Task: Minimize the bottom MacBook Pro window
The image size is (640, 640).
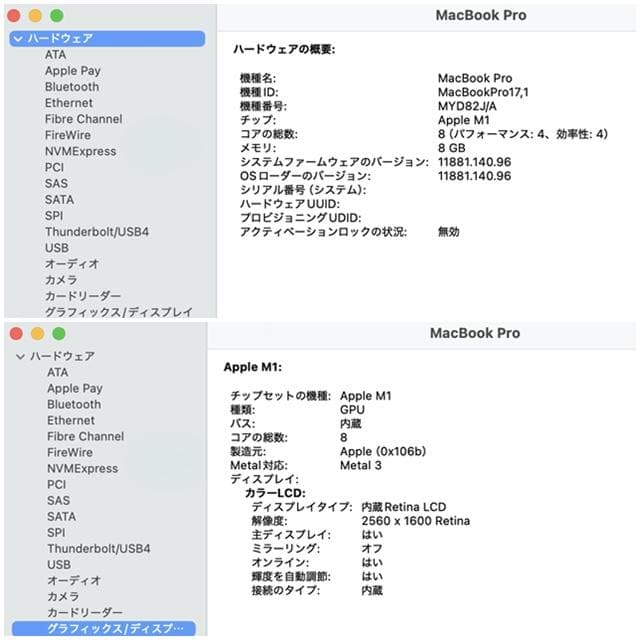Action: (38, 334)
